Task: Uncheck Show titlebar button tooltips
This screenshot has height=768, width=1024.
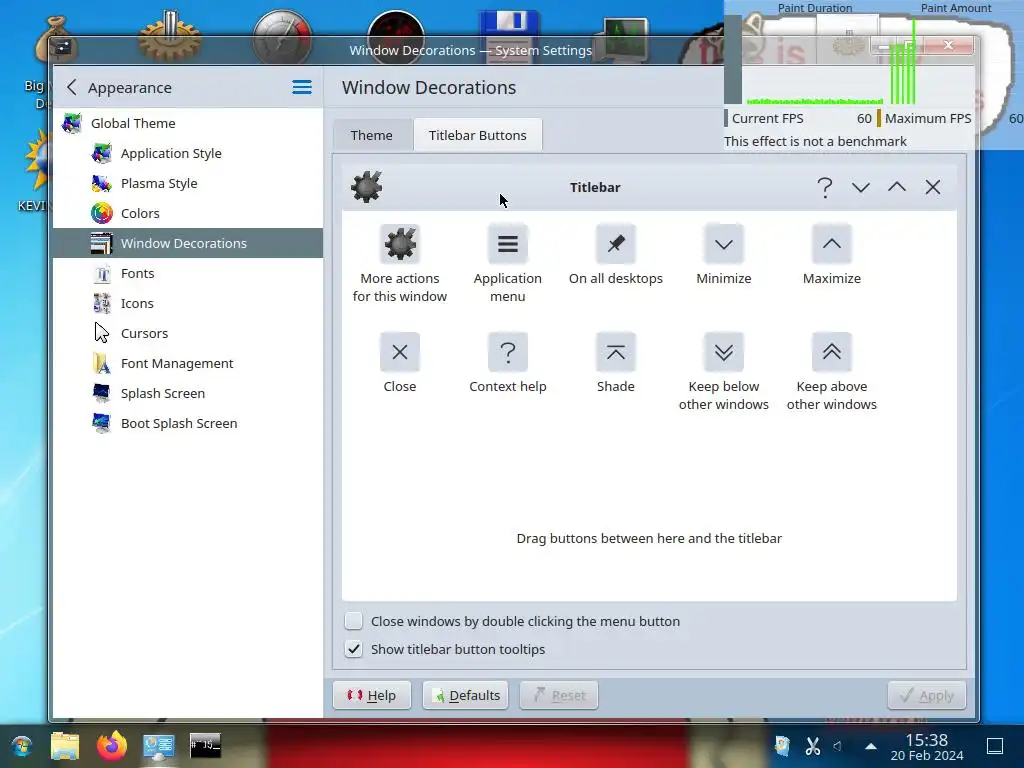Action: pyautogui.click(x=353, y=649)
